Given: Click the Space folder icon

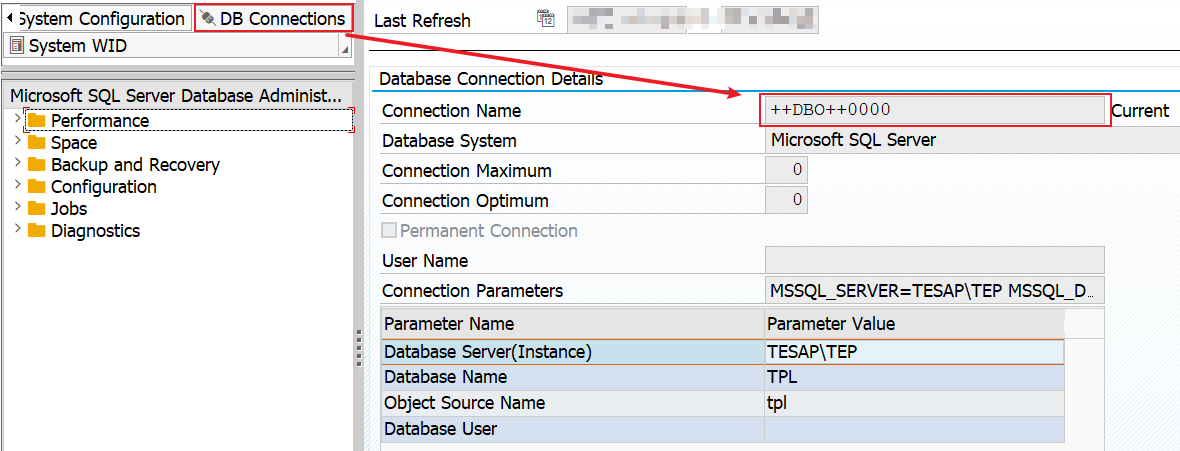Looking at the screenshot, I should click(37, 143).
